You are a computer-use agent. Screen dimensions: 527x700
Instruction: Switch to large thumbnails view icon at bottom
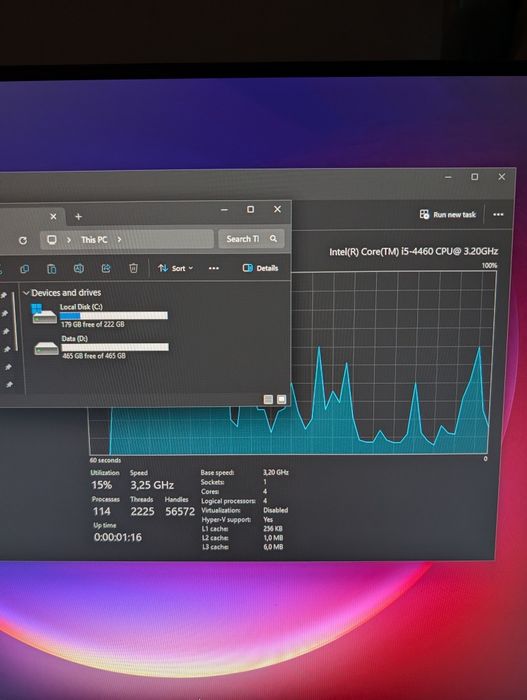pyautogui.click(x=281, y=399)
